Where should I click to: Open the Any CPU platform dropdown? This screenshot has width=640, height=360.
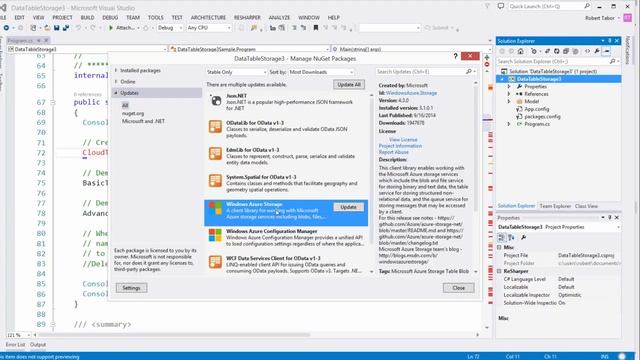(x=209, y=28)
